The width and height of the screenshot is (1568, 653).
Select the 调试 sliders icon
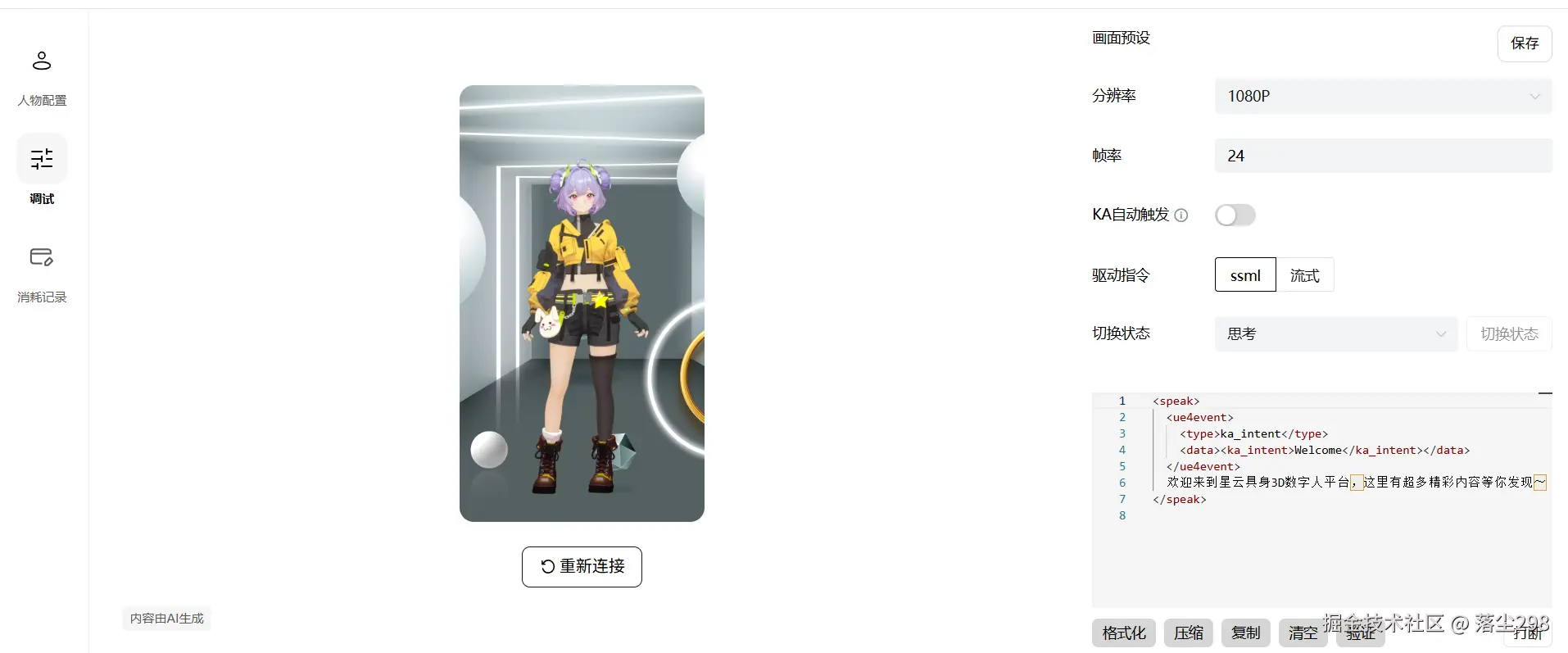42,158
